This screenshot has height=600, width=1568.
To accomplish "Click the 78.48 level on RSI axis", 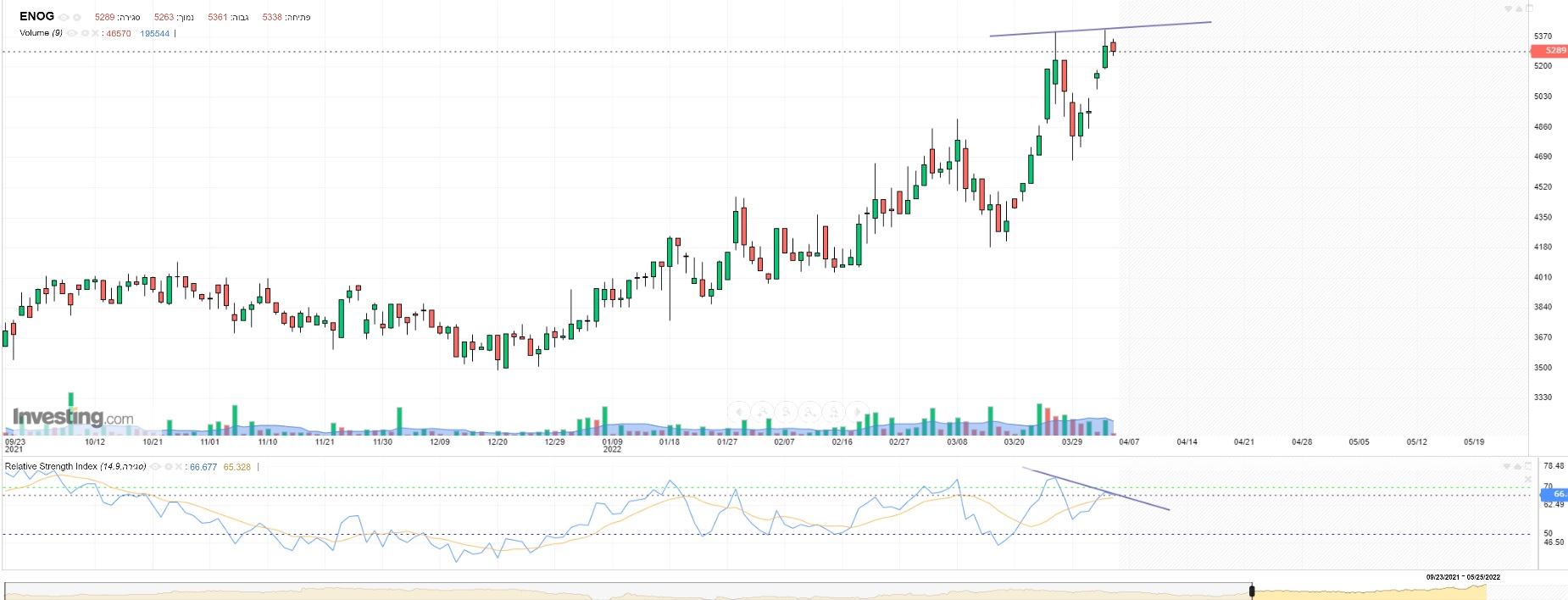I will [1554, 466].
